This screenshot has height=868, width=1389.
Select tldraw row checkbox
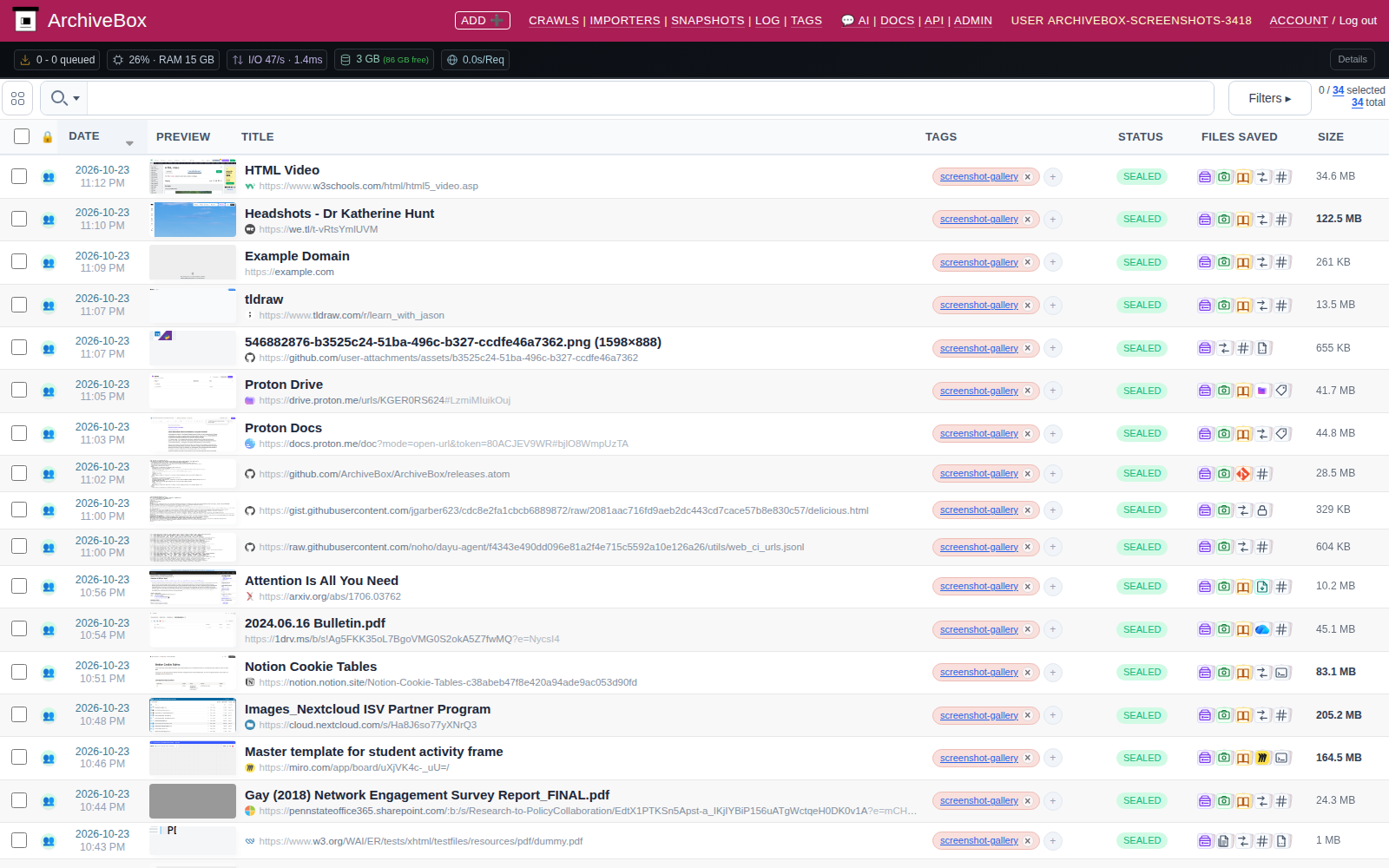tap(19, 305)
